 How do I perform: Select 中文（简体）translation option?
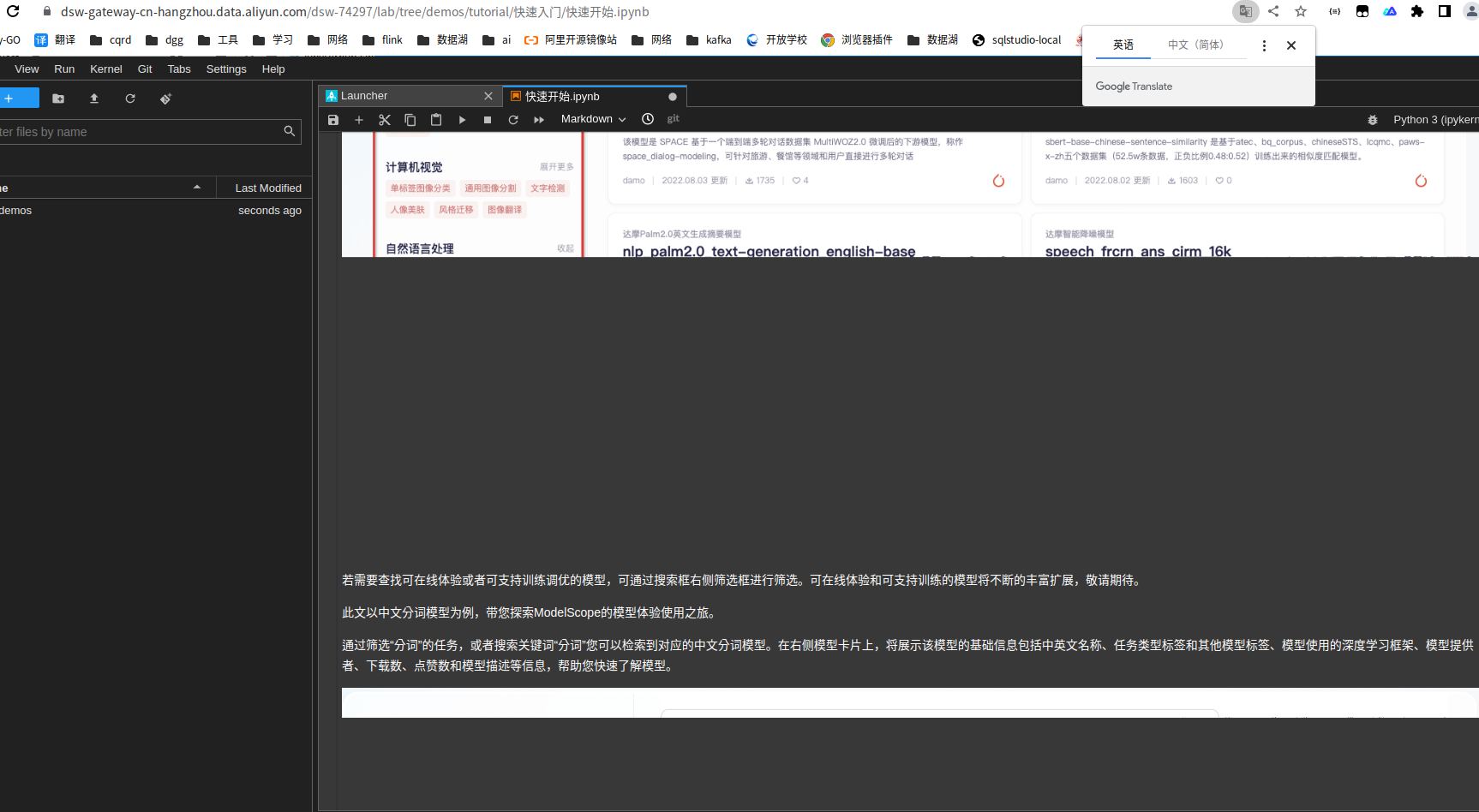click(x=1198, y=45)
